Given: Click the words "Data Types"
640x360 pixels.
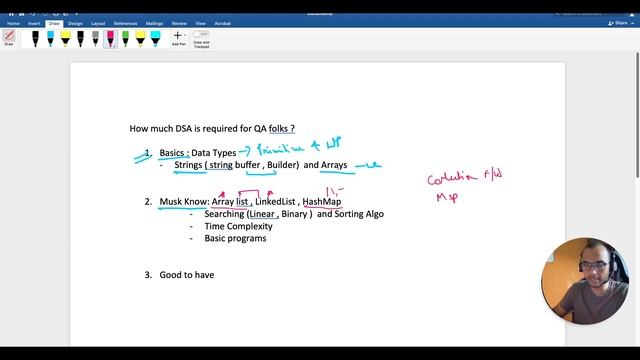Looking at the screenshot, I should [213, 153].
